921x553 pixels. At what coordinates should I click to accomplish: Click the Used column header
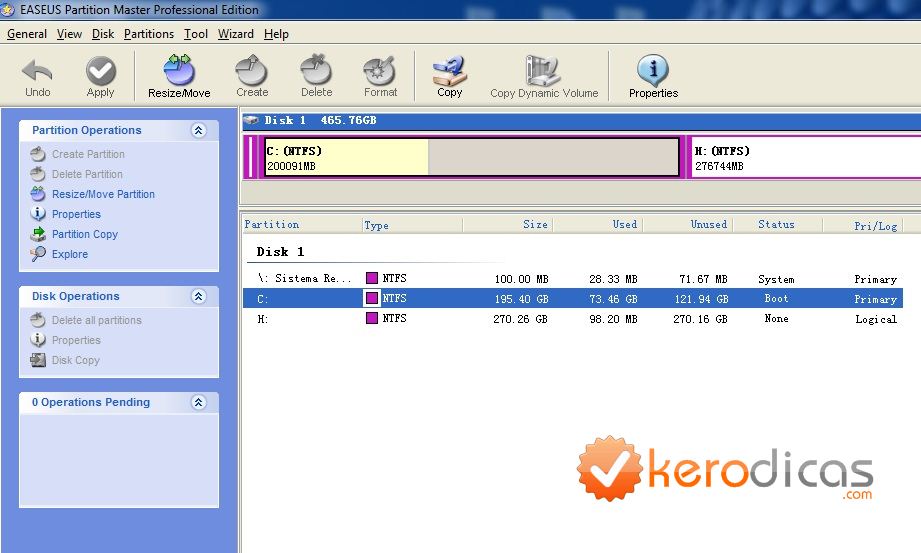tap(598, 224)
